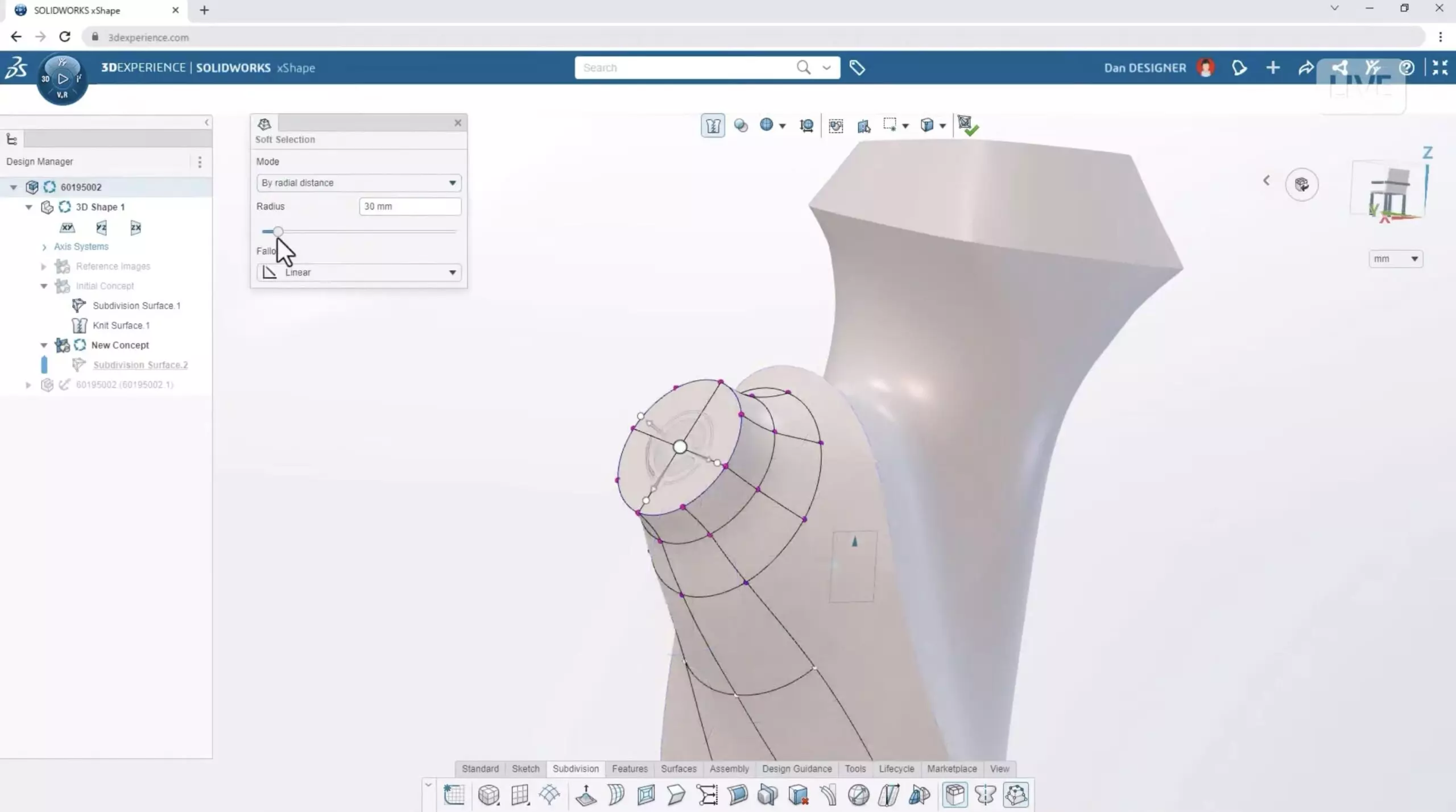Viewport: 1456px width, 812px height.
Task: Click the Radius 30 mm input field
Action: click(x=409, y=206)
